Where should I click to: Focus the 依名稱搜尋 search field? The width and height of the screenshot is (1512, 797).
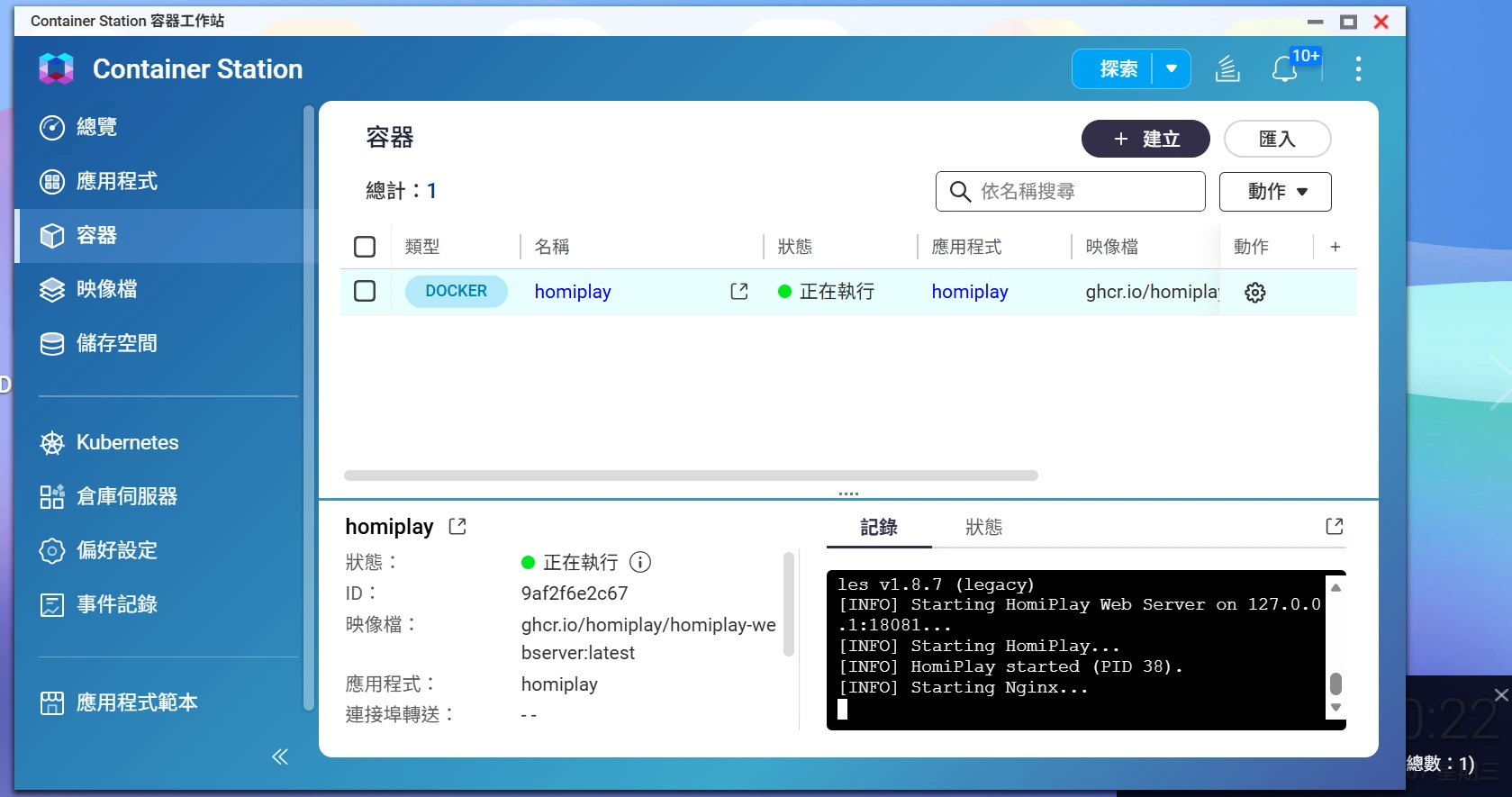tap(1070, 192)
